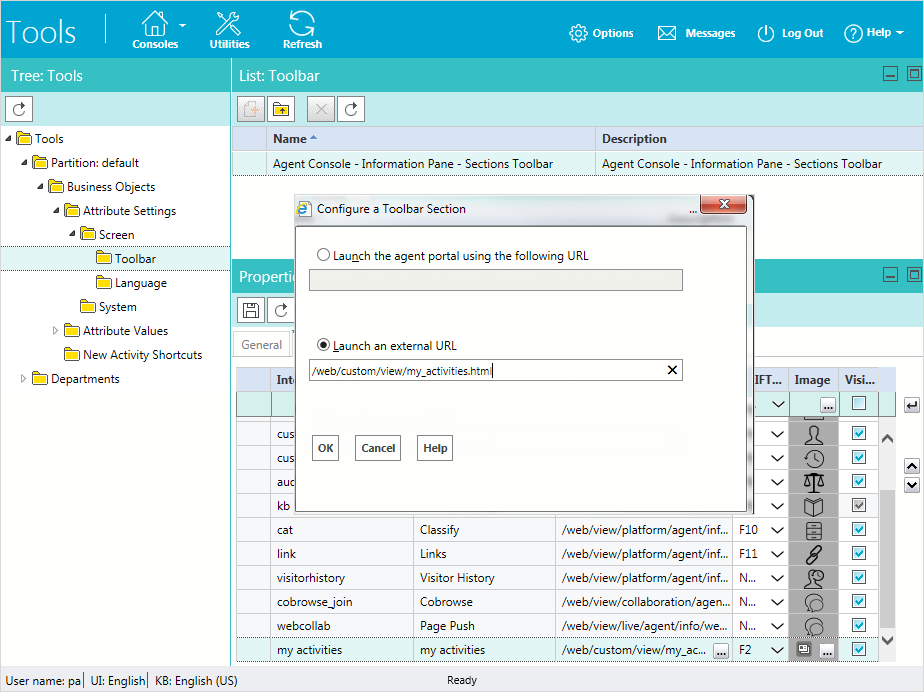
Task: Click the folder-up icon in List toolbar
Action: 281,109
